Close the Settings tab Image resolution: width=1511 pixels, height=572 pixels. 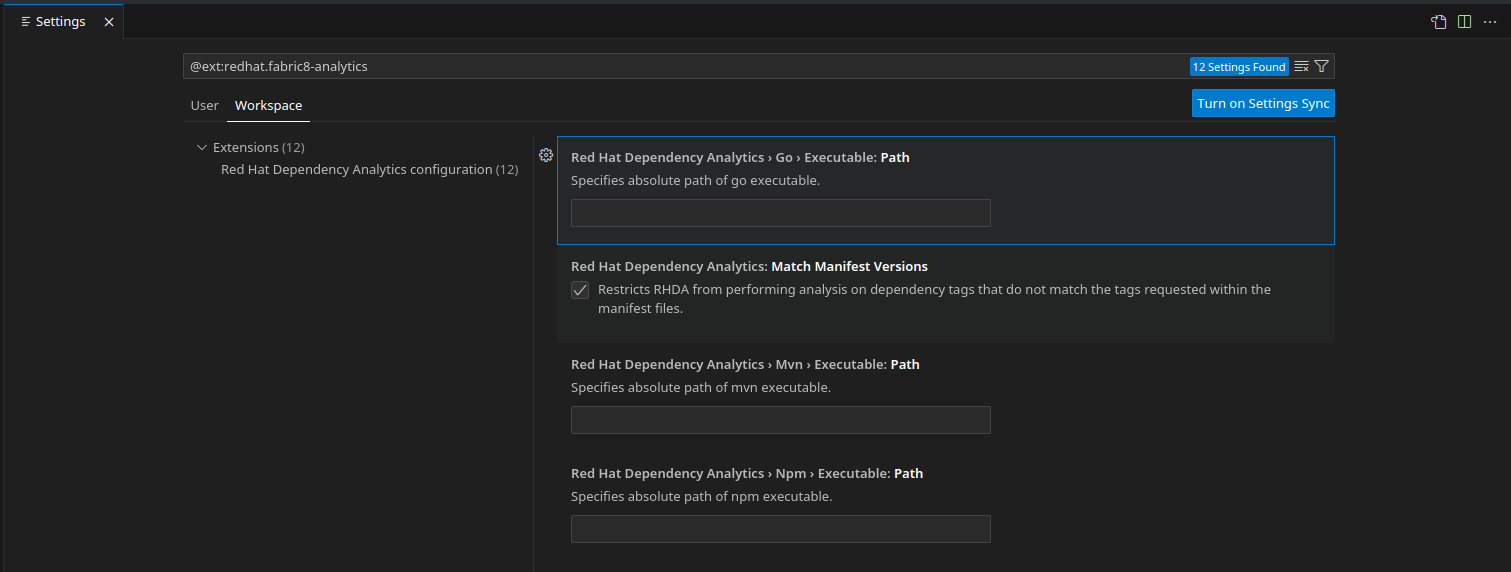109,22
